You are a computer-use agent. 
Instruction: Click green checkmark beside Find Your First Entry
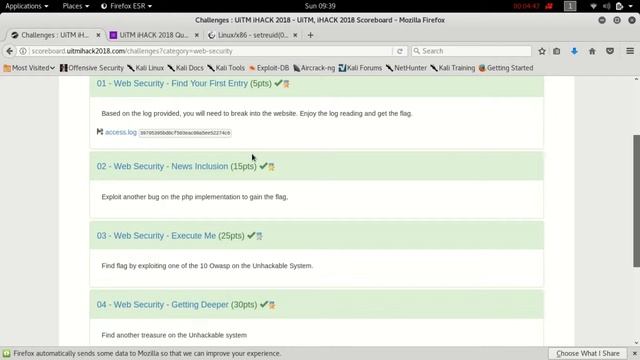tap(278, 83)
